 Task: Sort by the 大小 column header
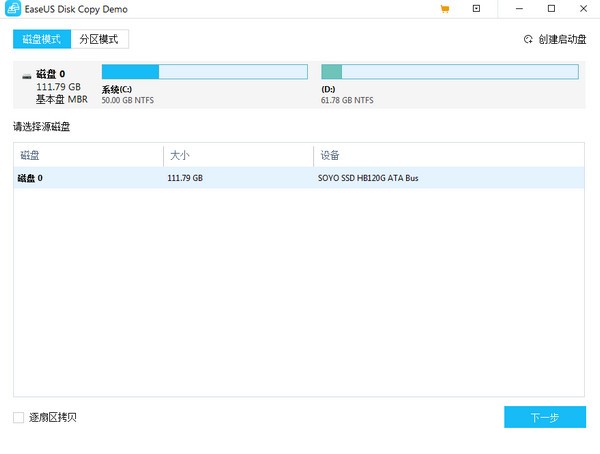click(238, 155)
